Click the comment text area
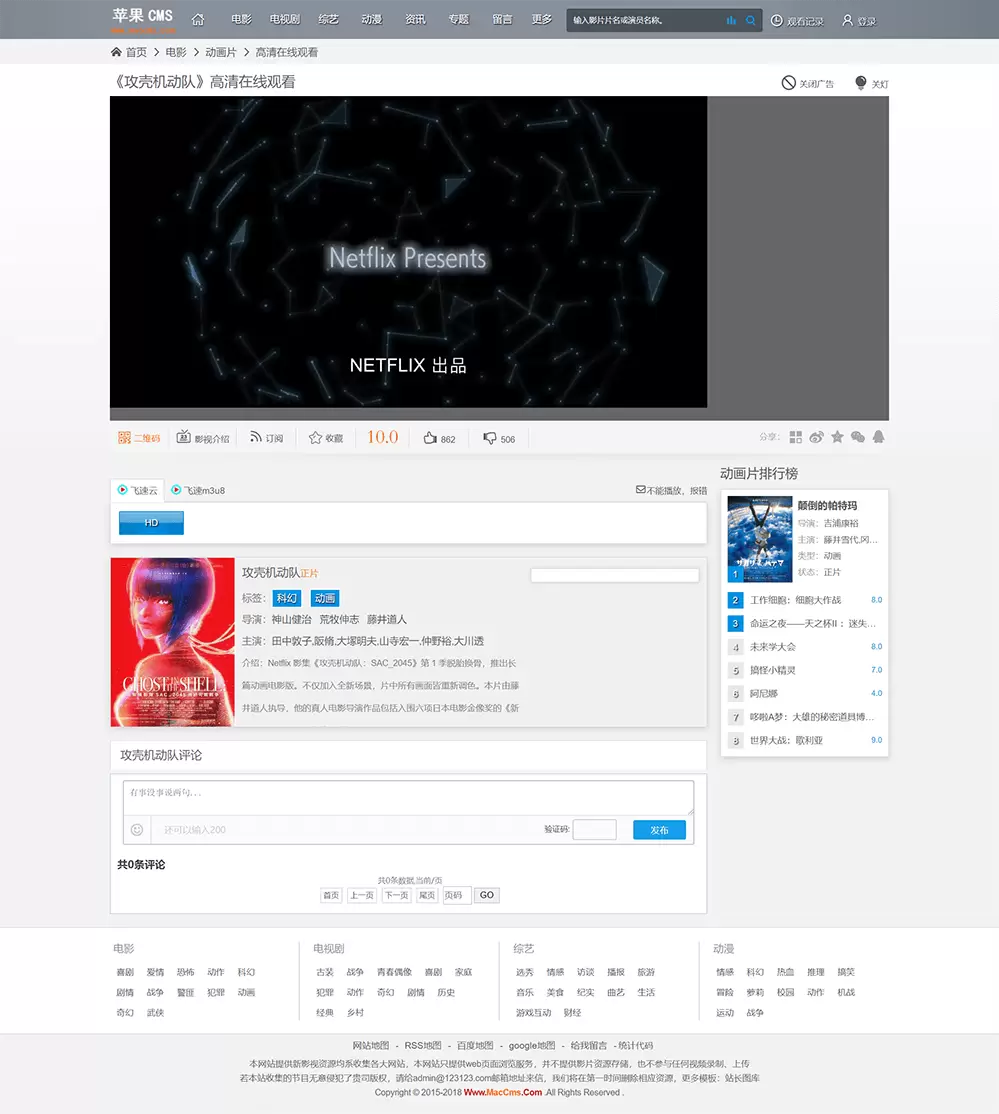 (x=409, y=798)
